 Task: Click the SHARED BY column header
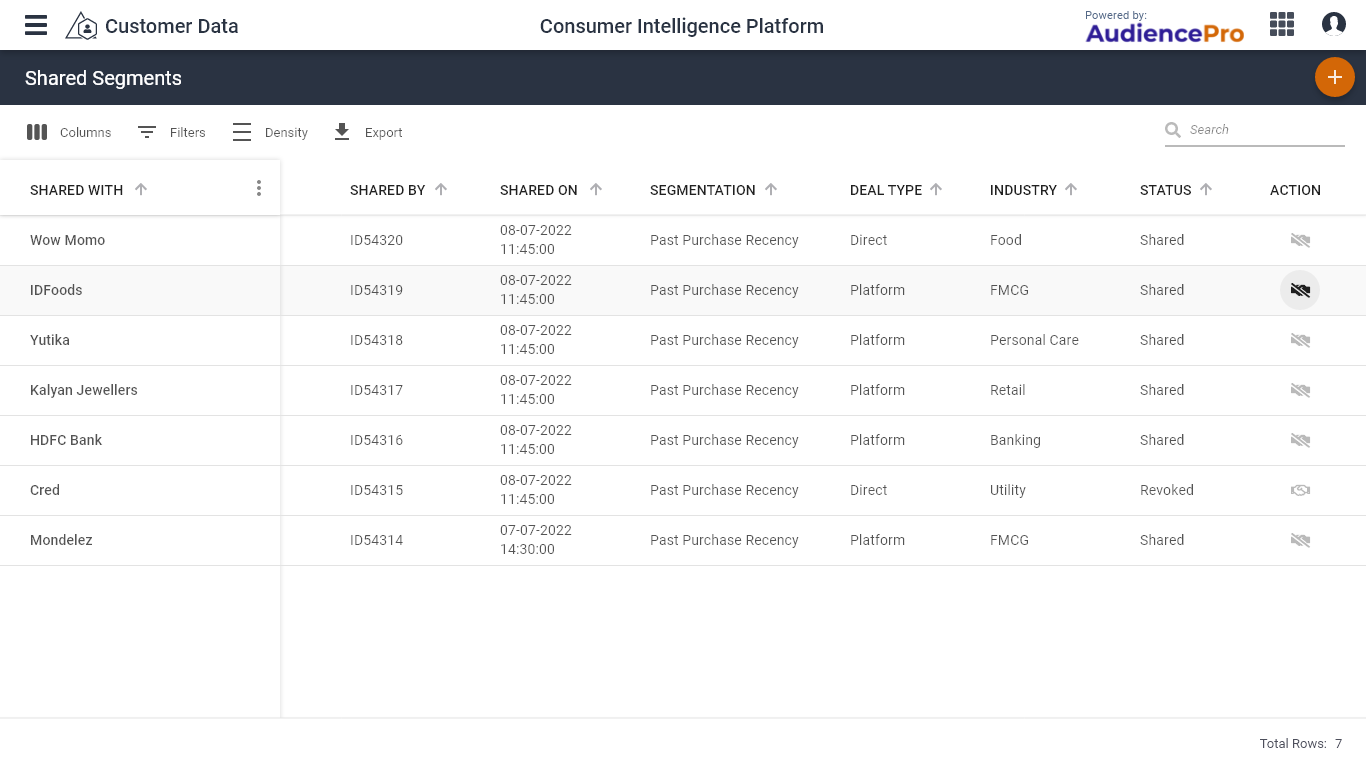tap(387, 190)
